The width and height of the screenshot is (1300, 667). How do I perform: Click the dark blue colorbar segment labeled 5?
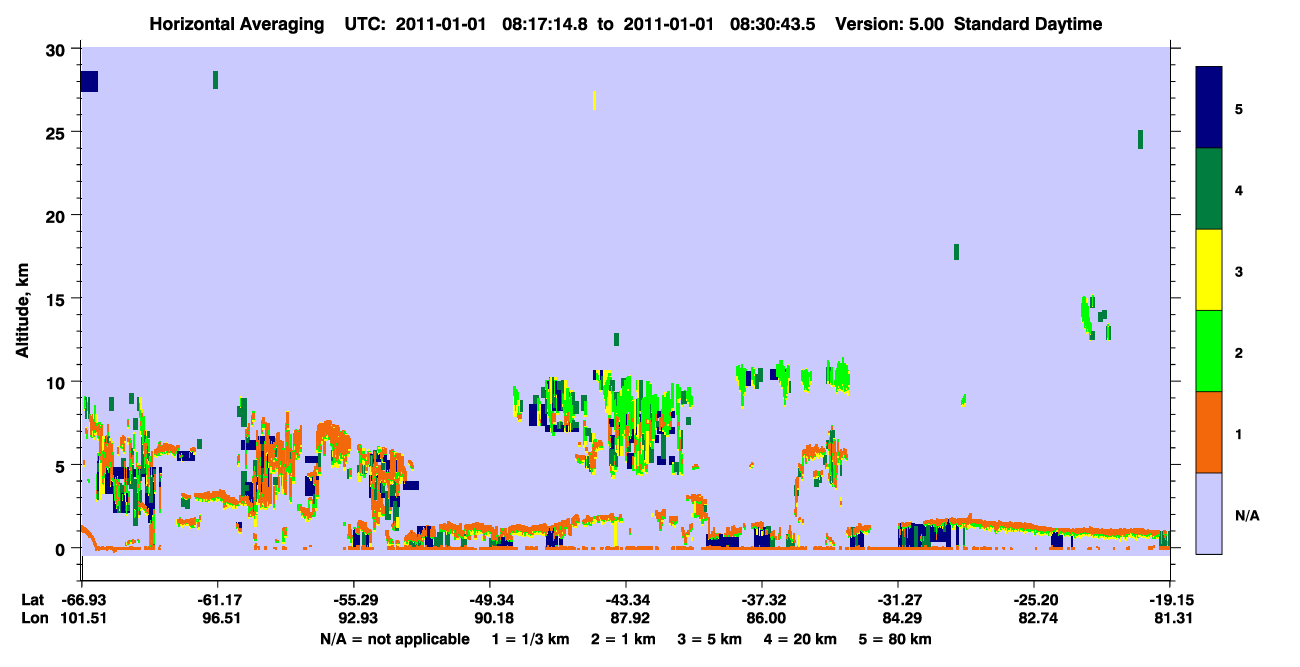coord(1209,107)
